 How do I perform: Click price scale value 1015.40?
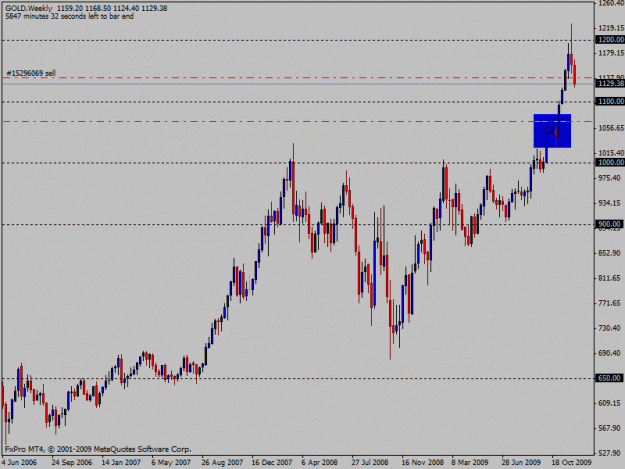[x=611, y=153]
